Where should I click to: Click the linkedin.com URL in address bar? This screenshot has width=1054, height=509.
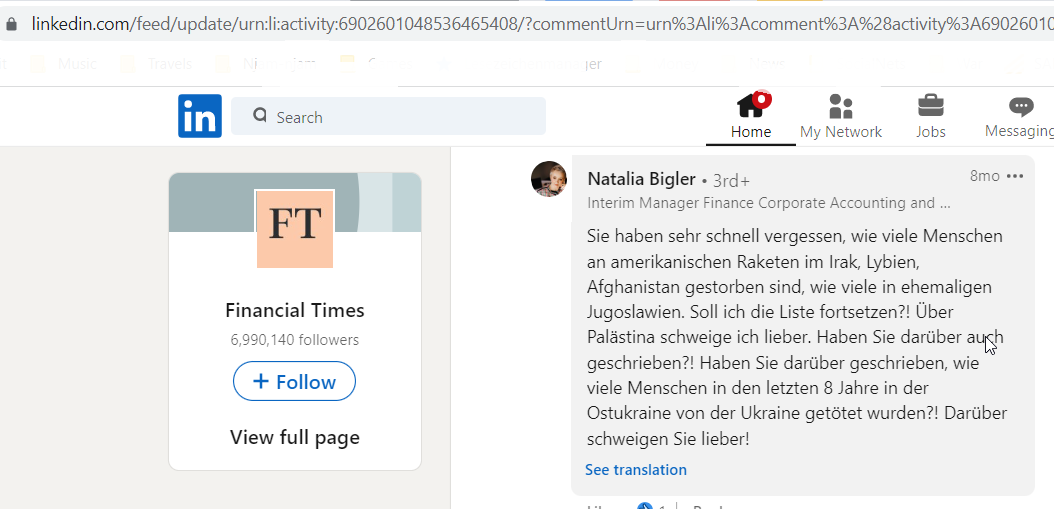pyautogui.click(x=541, y=24)
